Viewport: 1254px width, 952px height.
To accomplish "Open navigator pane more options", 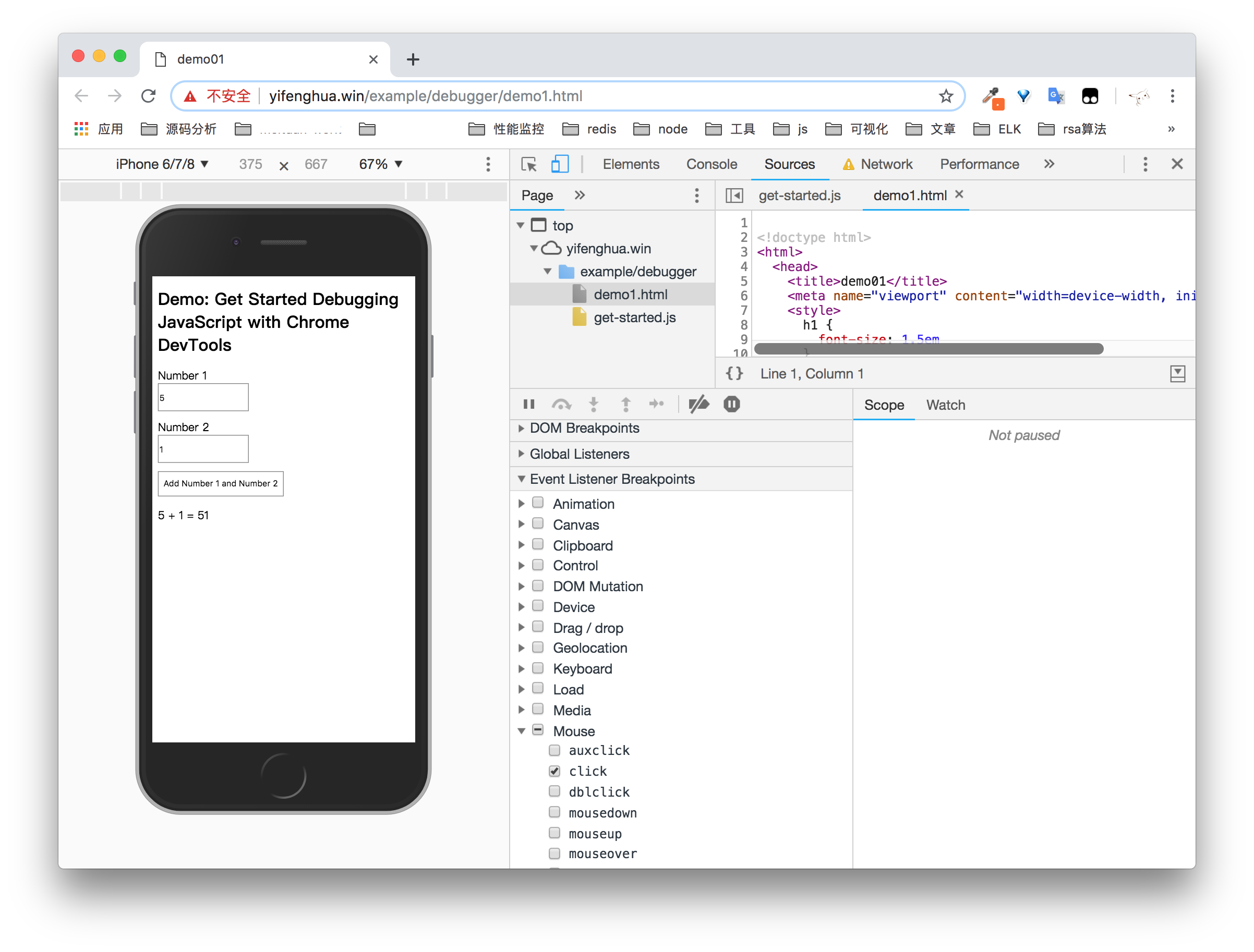I will [697, 196].
